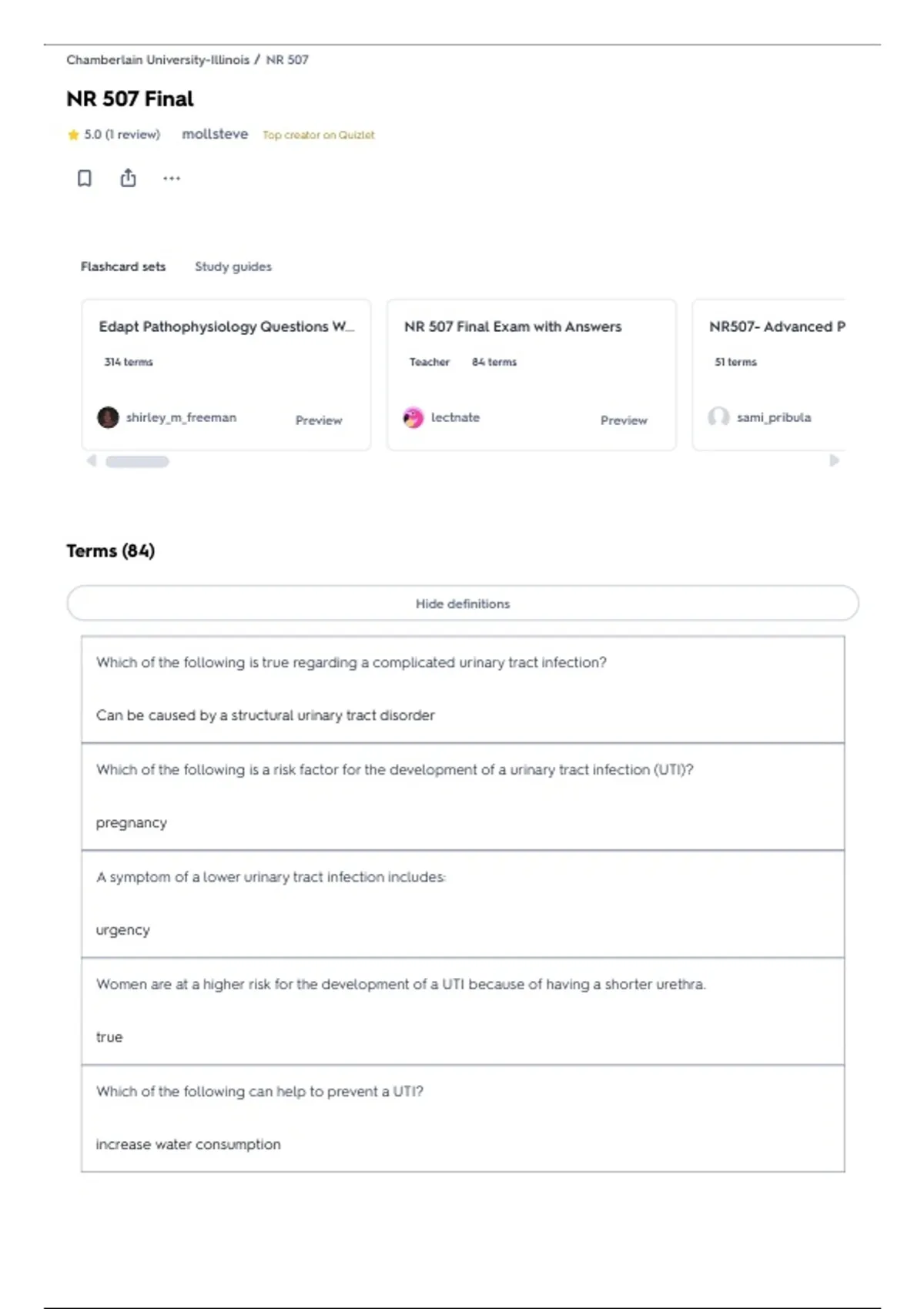Click sami_pribula's gray avatar icon
The width and height of the screenshot is (924, 1309).
(x=718, y=417)
